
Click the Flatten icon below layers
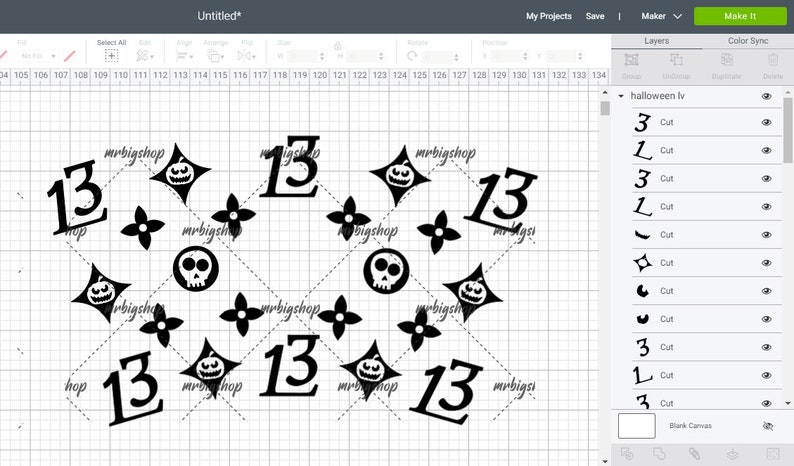click(732, 453)
